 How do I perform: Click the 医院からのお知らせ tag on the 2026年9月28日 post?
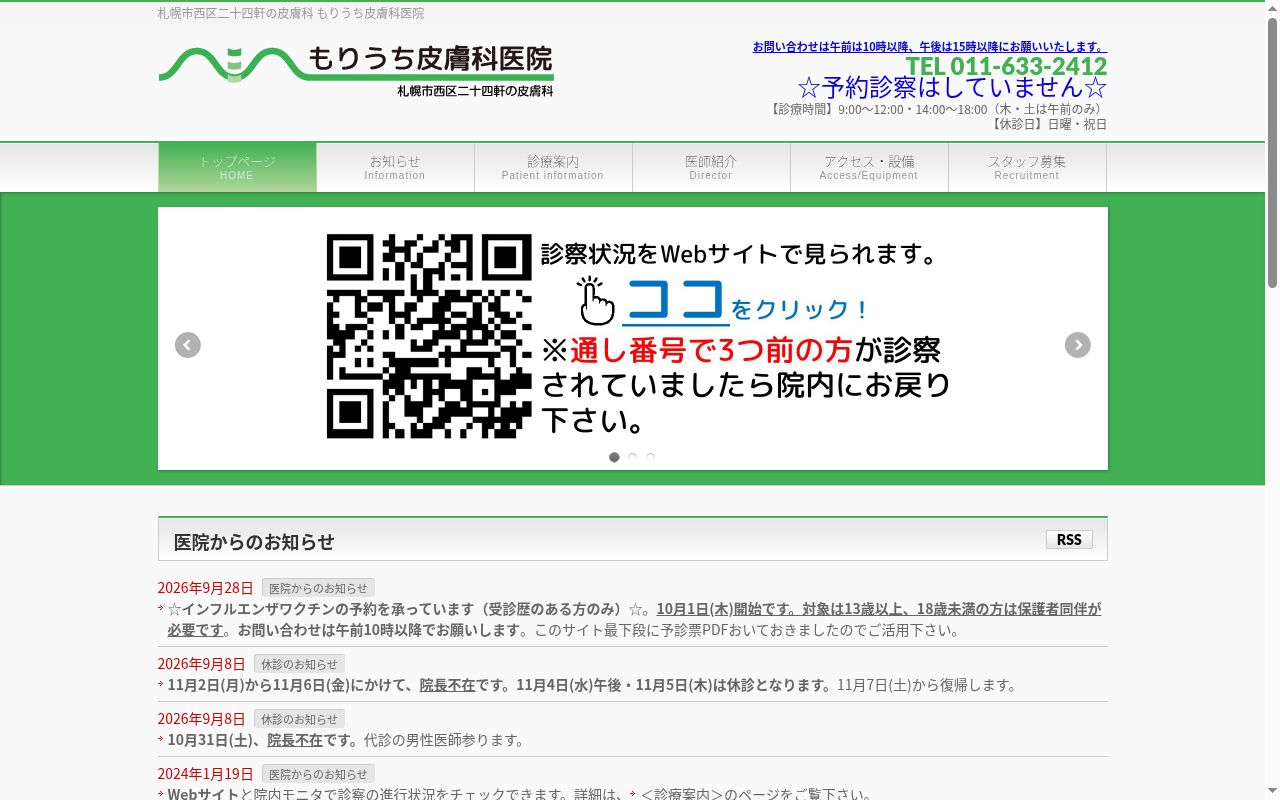318,588
